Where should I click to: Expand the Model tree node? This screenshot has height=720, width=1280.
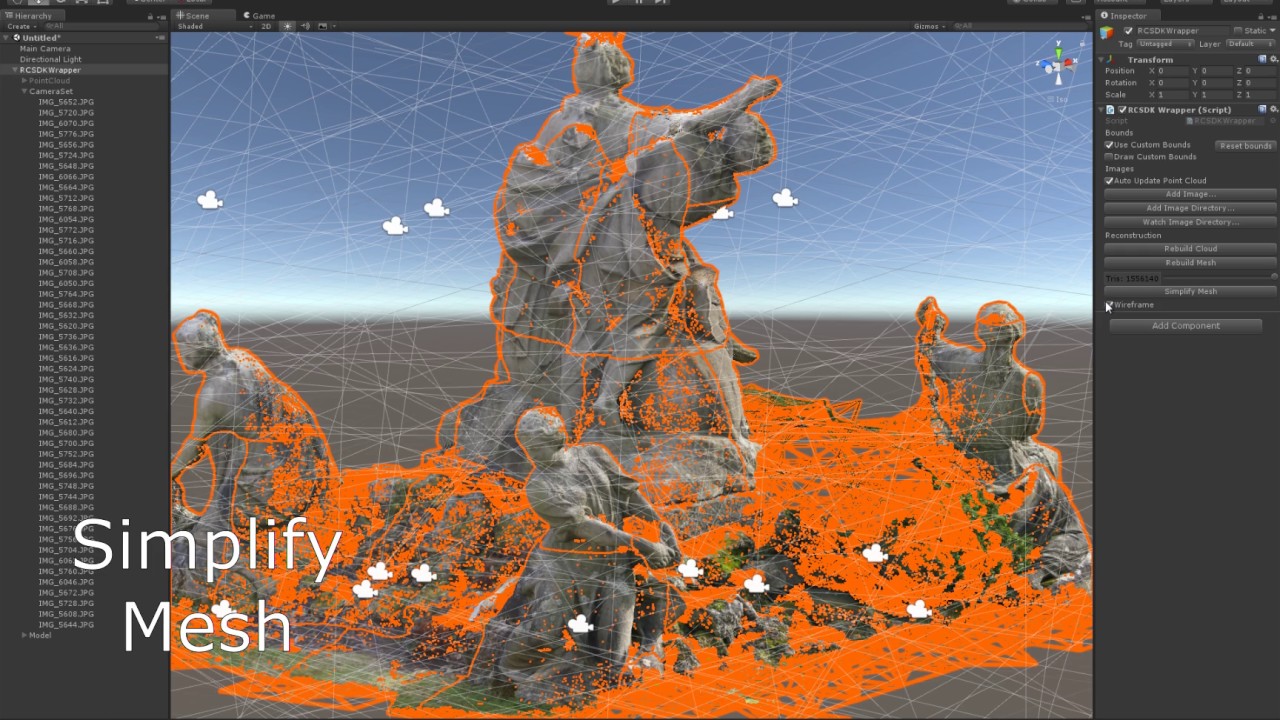(25, 635)
